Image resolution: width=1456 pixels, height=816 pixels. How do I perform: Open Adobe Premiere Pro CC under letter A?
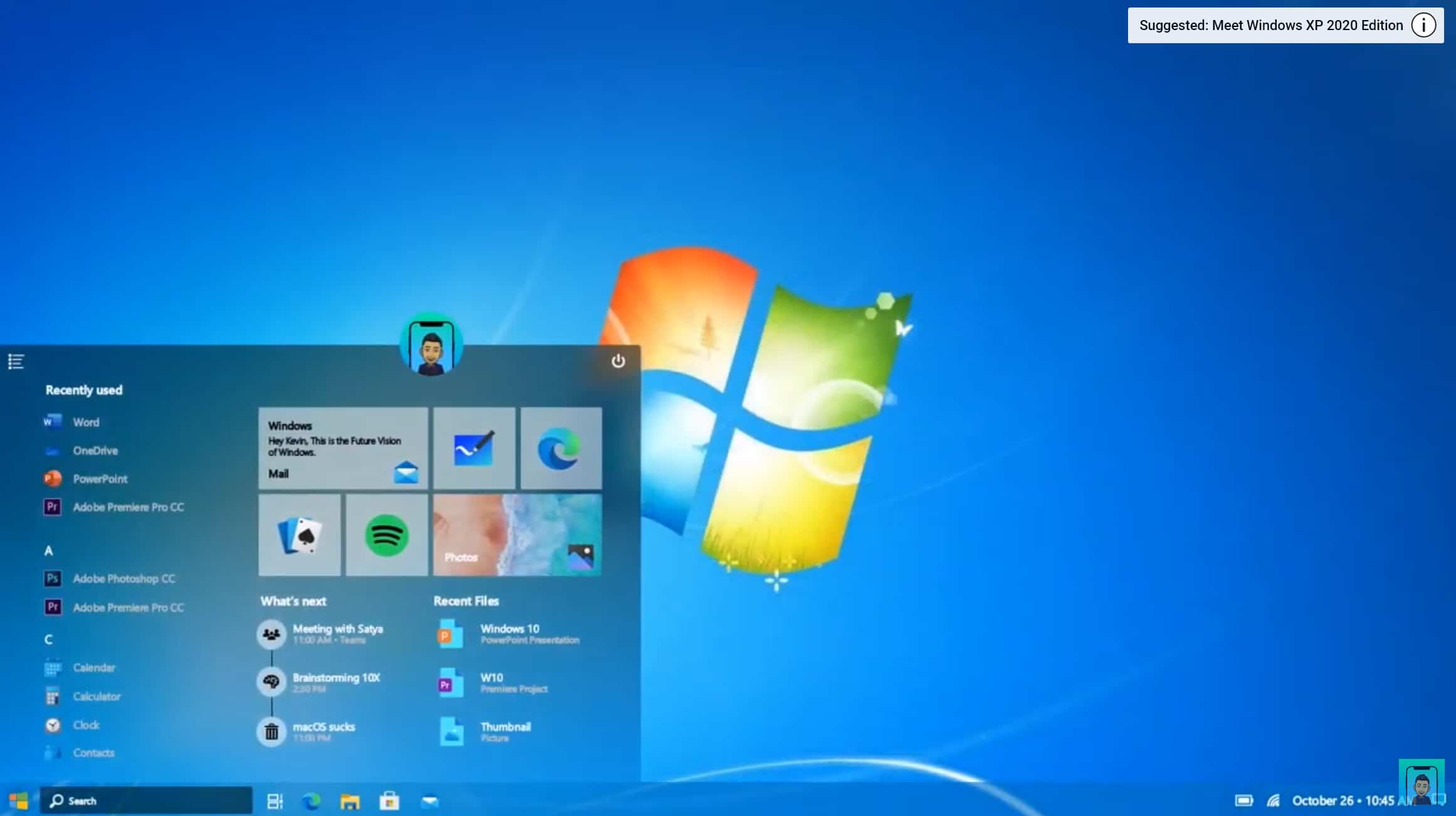pos(113,607)
